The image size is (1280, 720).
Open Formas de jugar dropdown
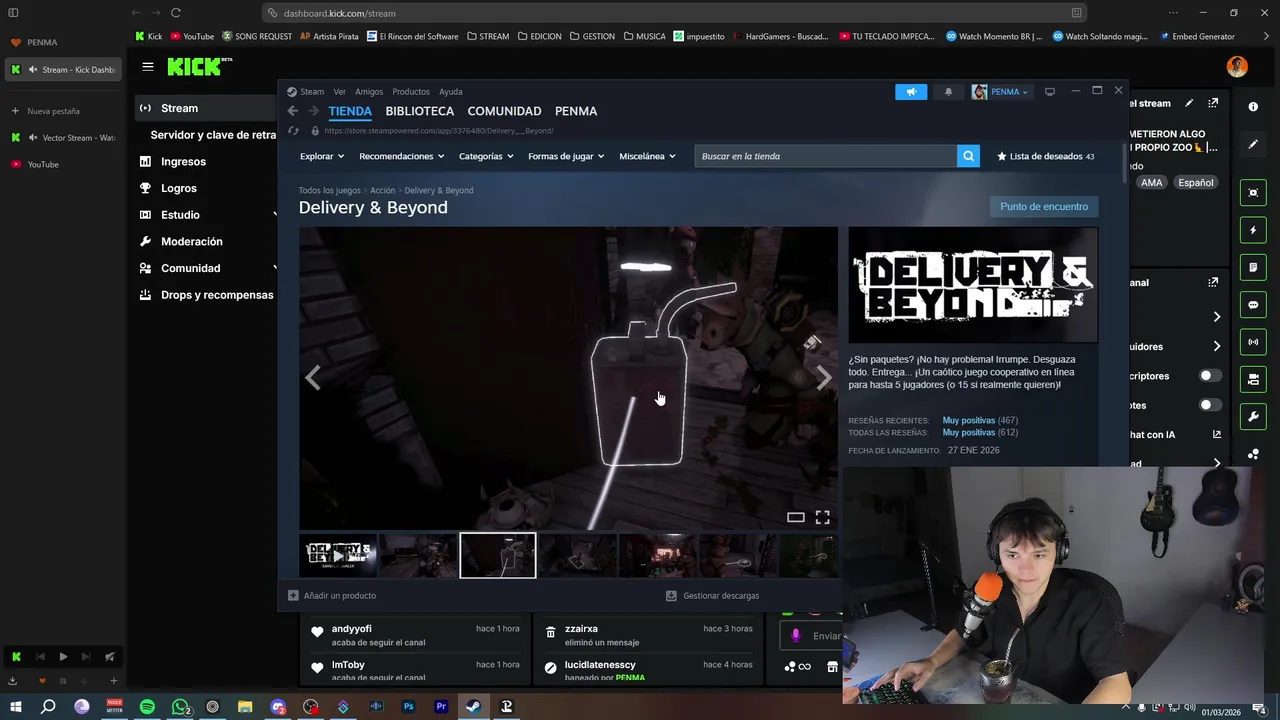(x=566, y=156)
